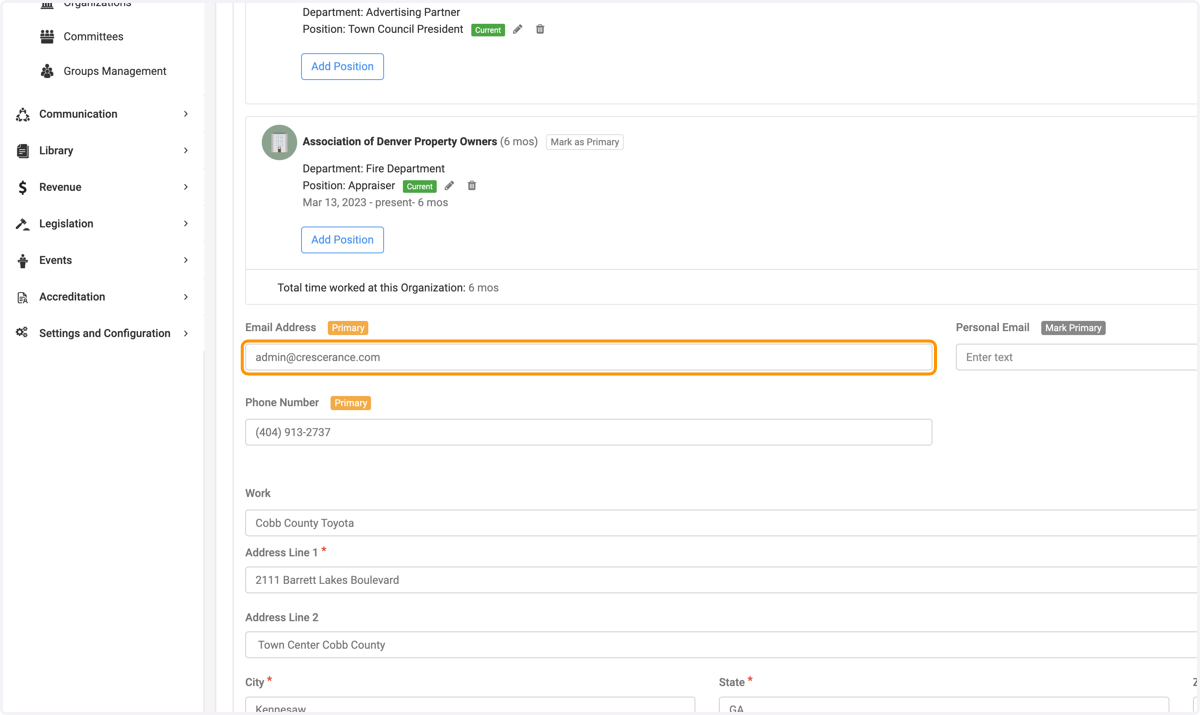Expand the Library chevron

(186, 151)
